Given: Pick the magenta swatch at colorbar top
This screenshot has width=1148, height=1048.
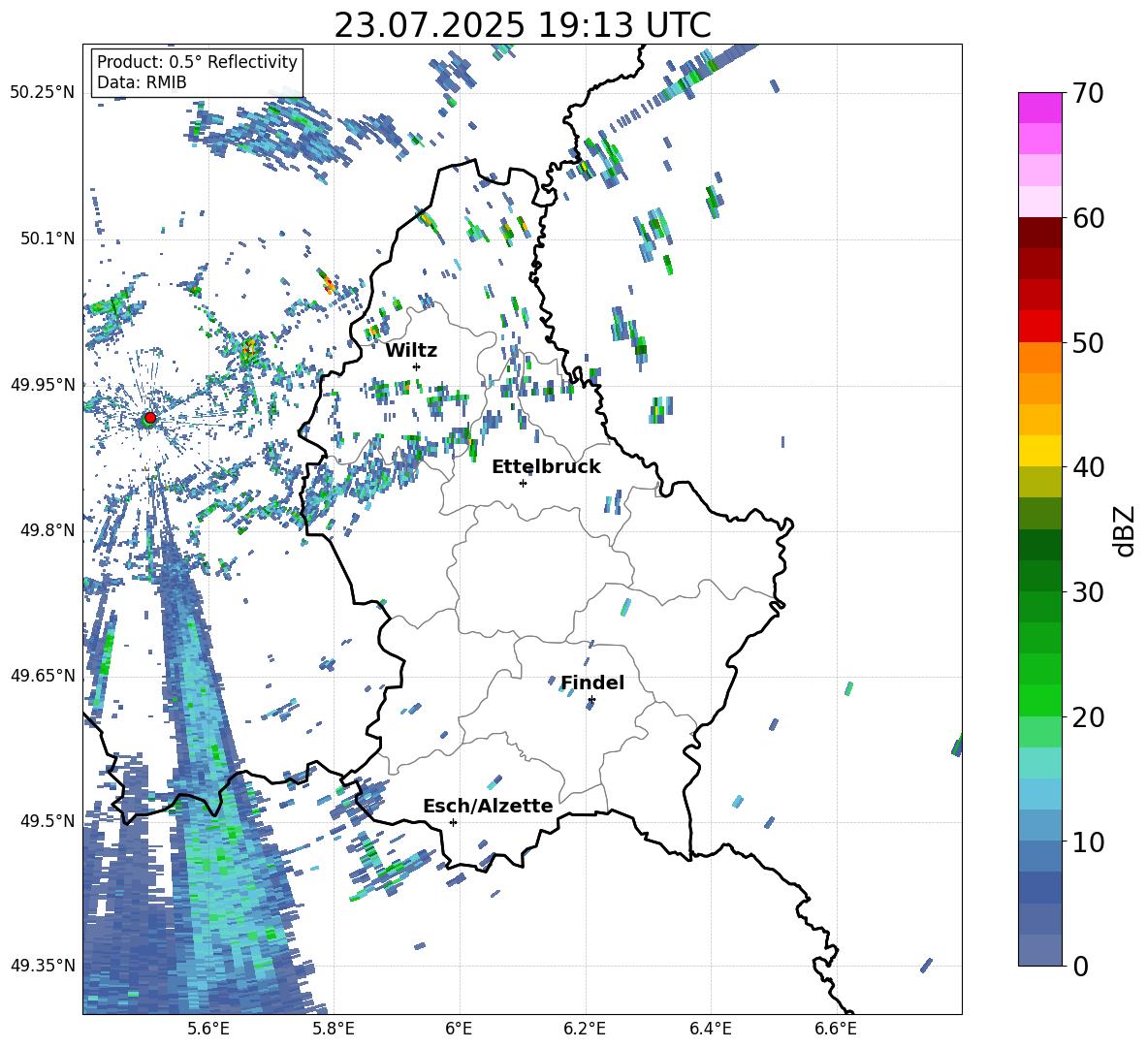Looking at the screenshot, I should [x=1040, y=108].
